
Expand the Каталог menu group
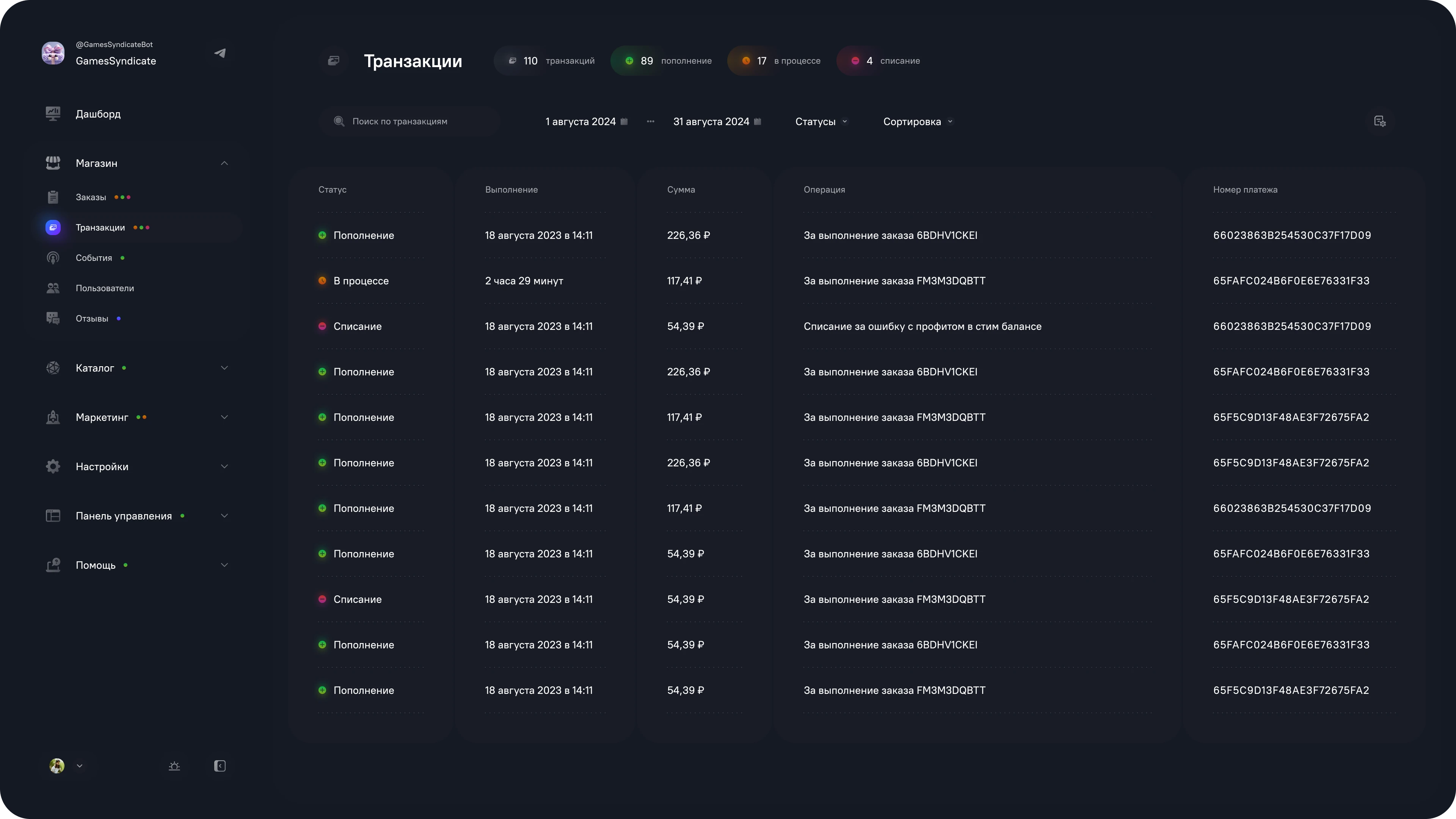coord(224,368)
